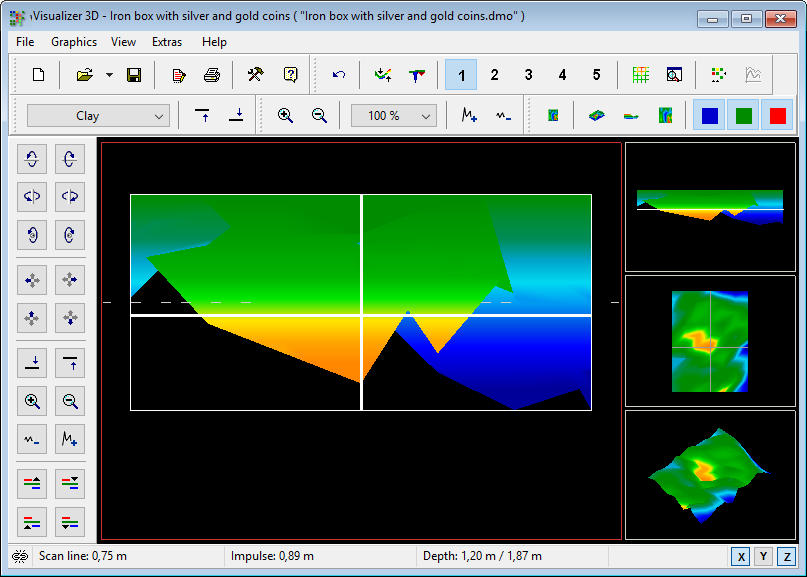Rotate left around vertical axis, sidebar button
The image size is (807, 577).
32,197
